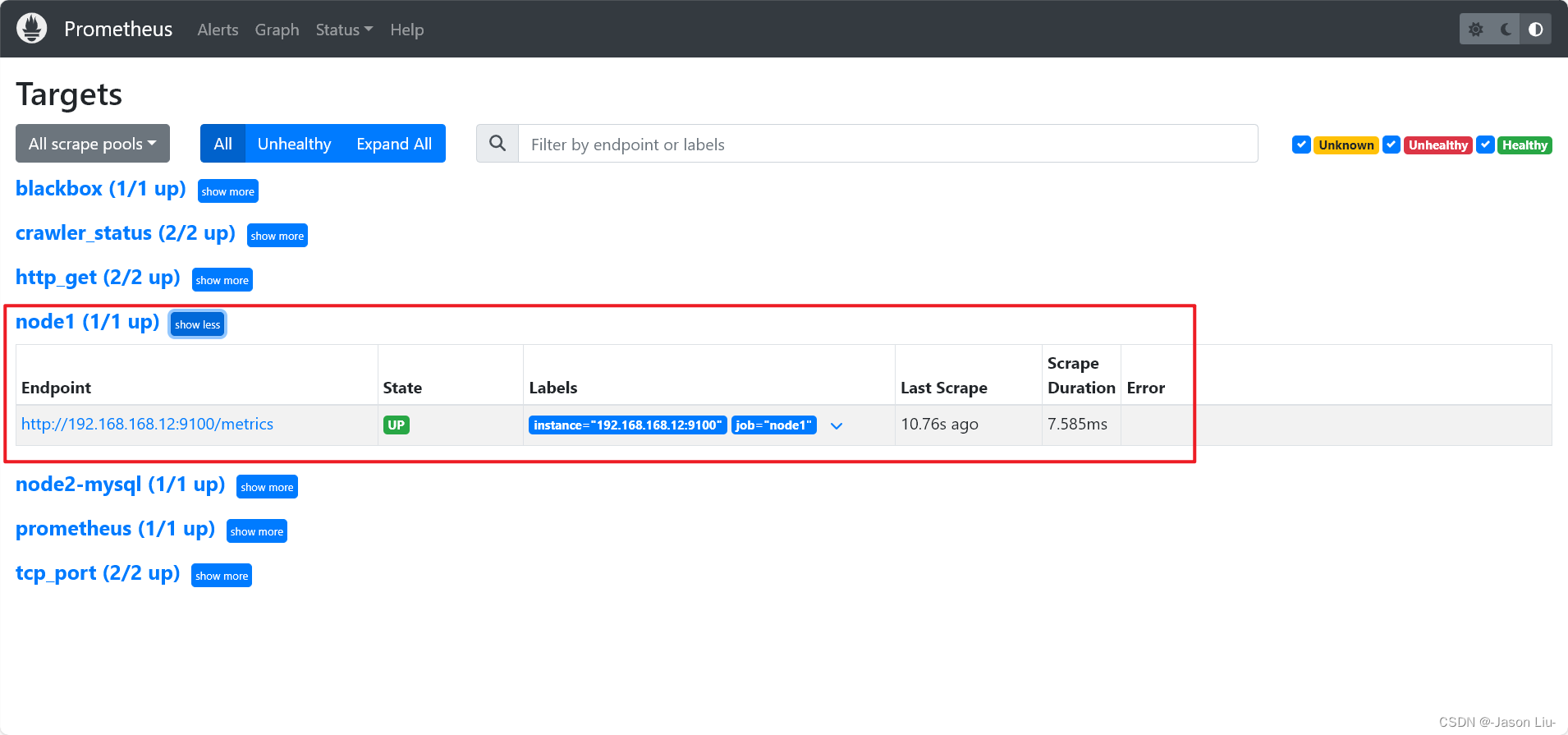Select browser-preferred theme contrast icon

tap(1536, 30)
